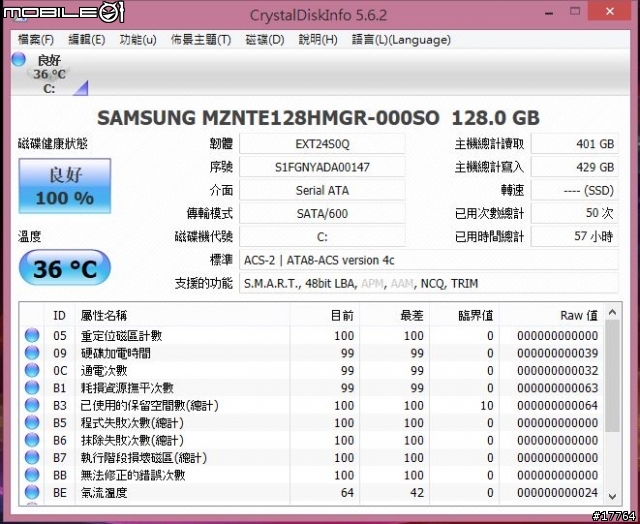The width and height of the screenshot is (640, 524).
Task: Click raw value 000000000039
Action: click(x=558, y=353)
